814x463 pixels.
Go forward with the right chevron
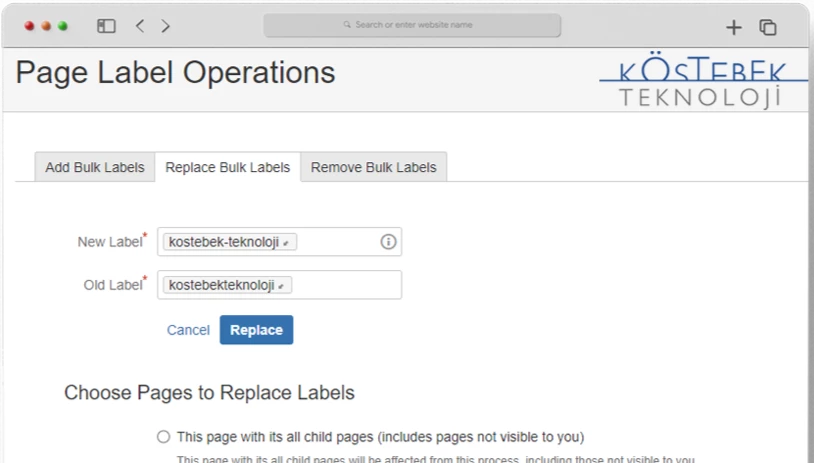[x=165, y=26]
